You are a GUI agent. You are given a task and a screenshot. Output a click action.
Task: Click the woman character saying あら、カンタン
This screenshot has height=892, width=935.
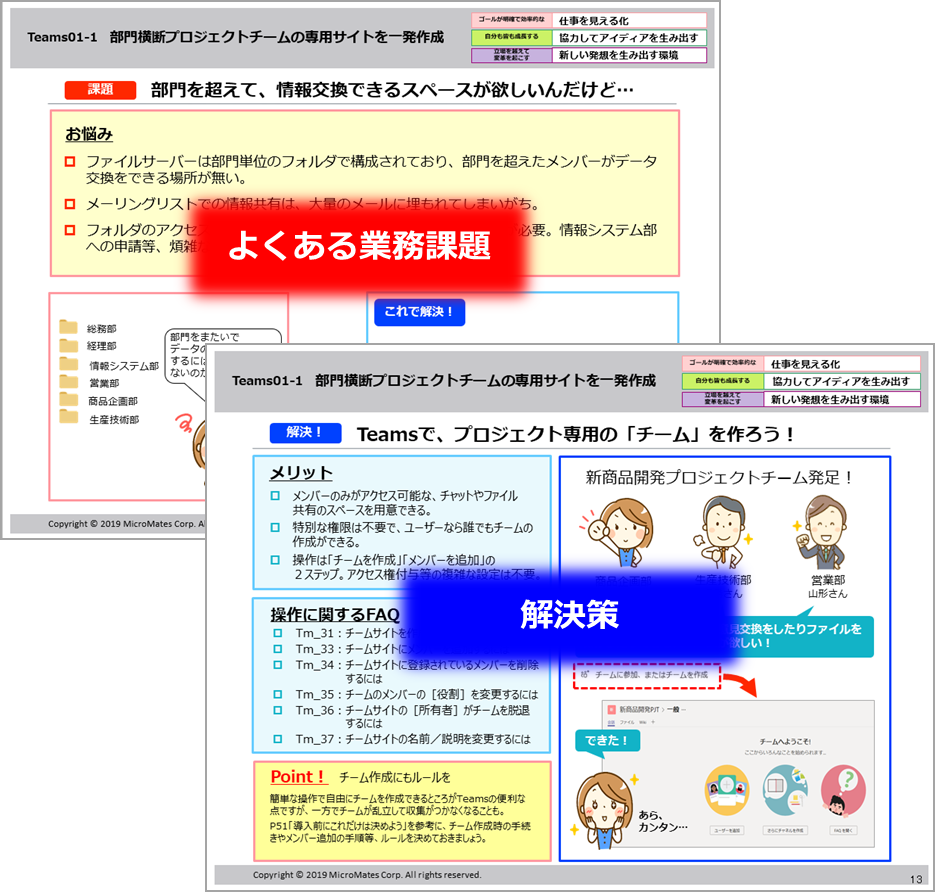click(x=603, y=810)
